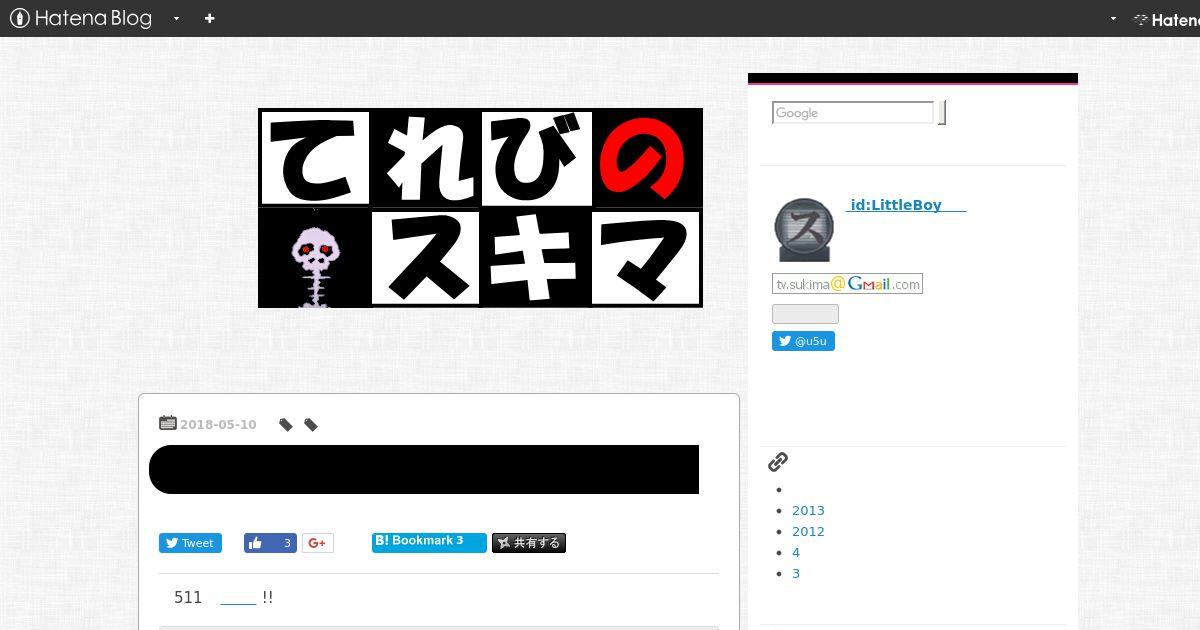Open the blog title banner image
The image size is (1200, 630).
[x=480, y=208]
